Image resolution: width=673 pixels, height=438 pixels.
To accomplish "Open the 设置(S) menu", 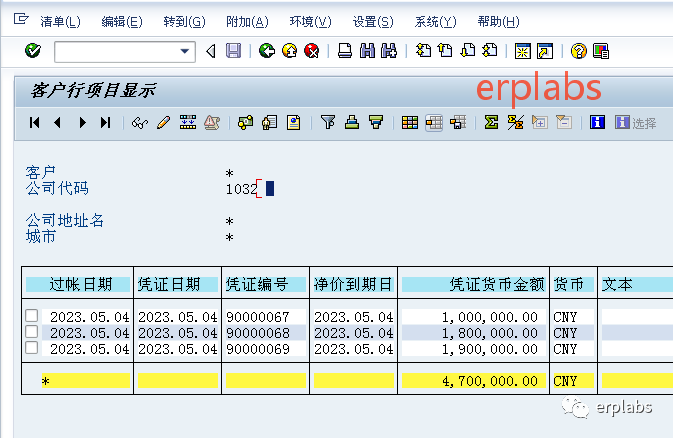I will pos(373,21).
